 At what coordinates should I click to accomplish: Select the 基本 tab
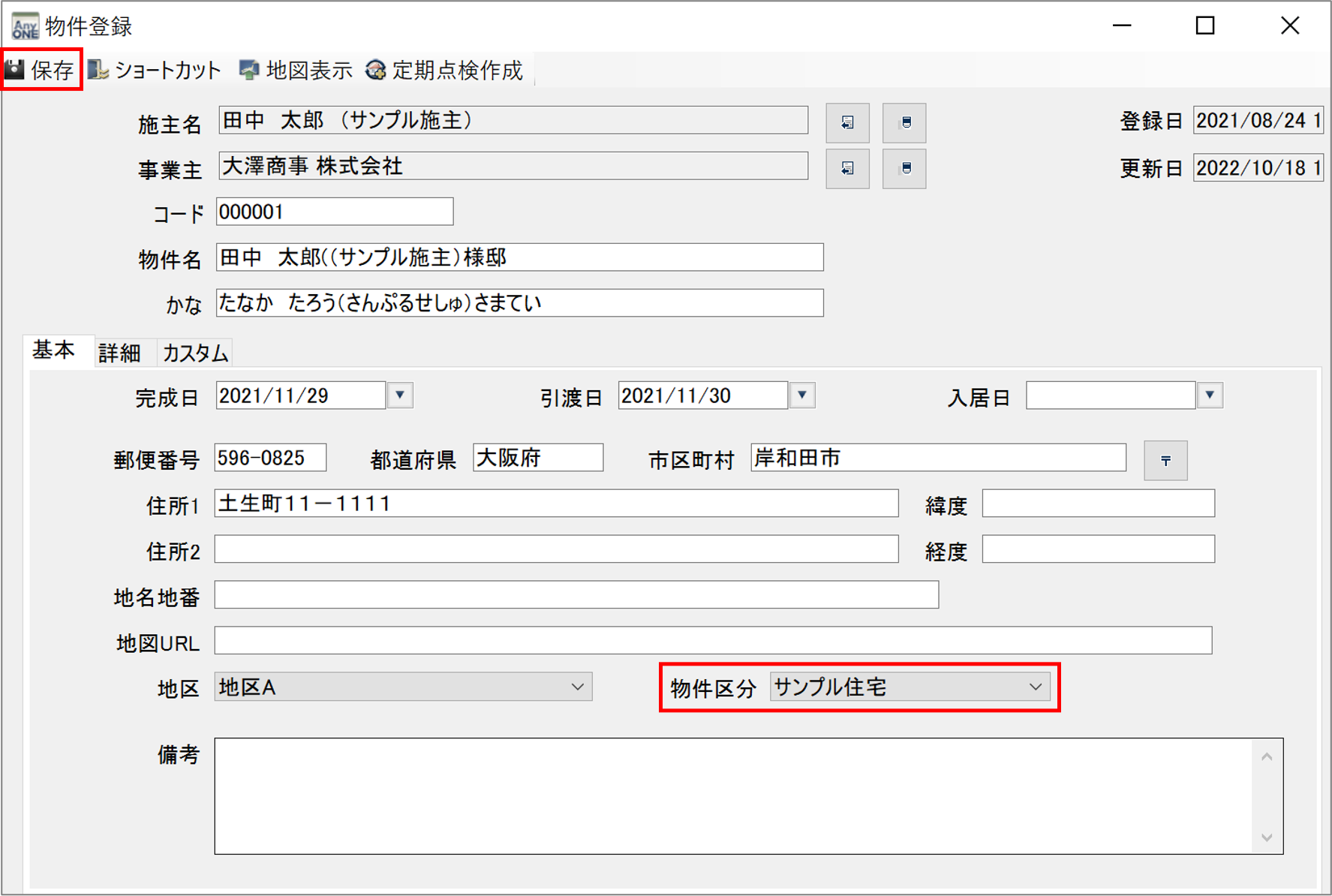point(54,350)
